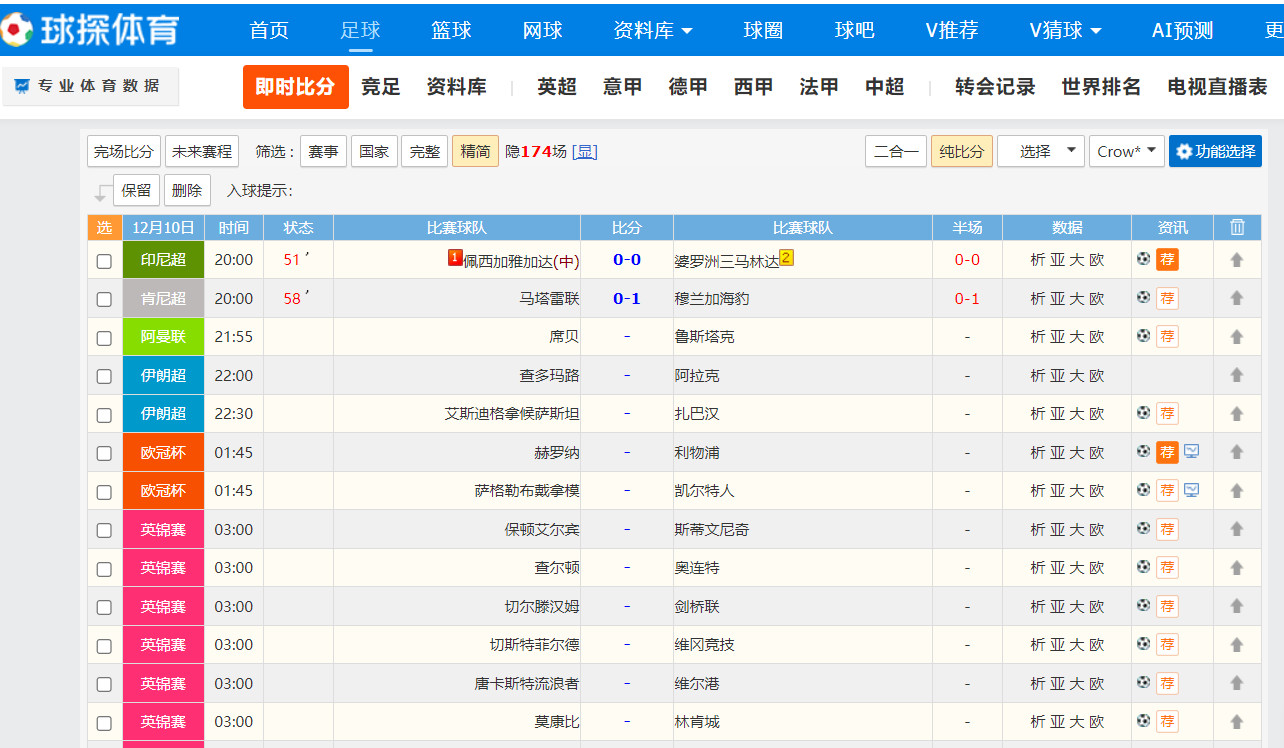Check the 印尼超 20:00 match checkbox

[x=104, y=261]
